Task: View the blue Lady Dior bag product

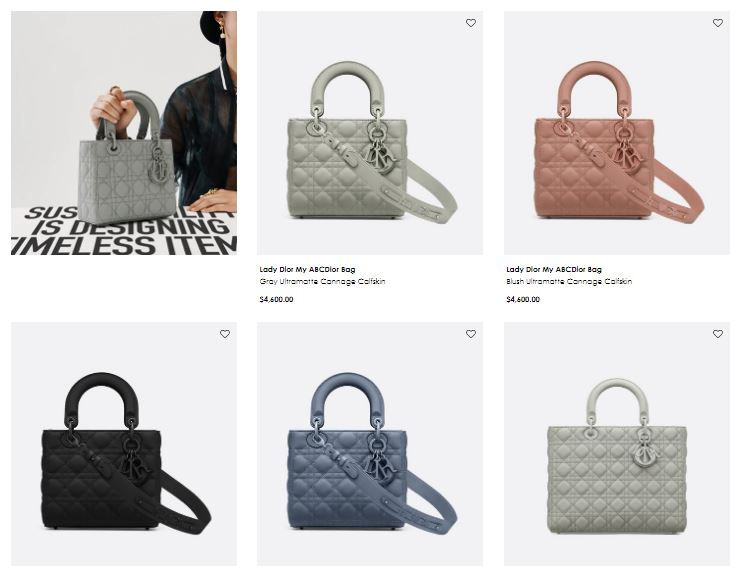Action: tap(369, 444)
